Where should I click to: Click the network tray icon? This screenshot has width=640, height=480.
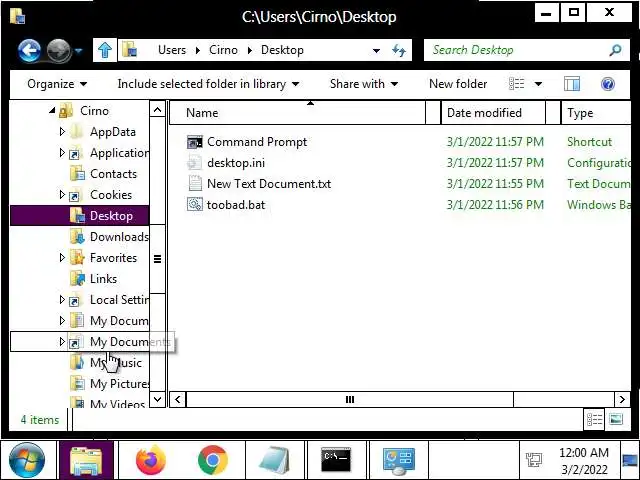[533, 460]
